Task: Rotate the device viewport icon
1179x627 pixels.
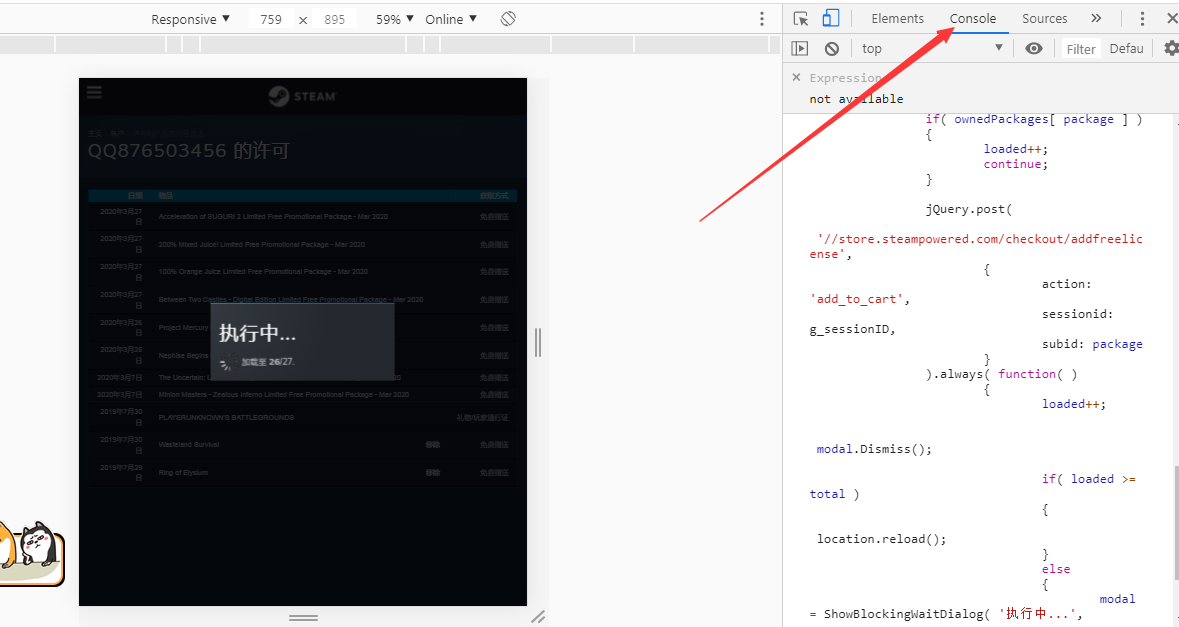Action: click(x=508, y=19)
